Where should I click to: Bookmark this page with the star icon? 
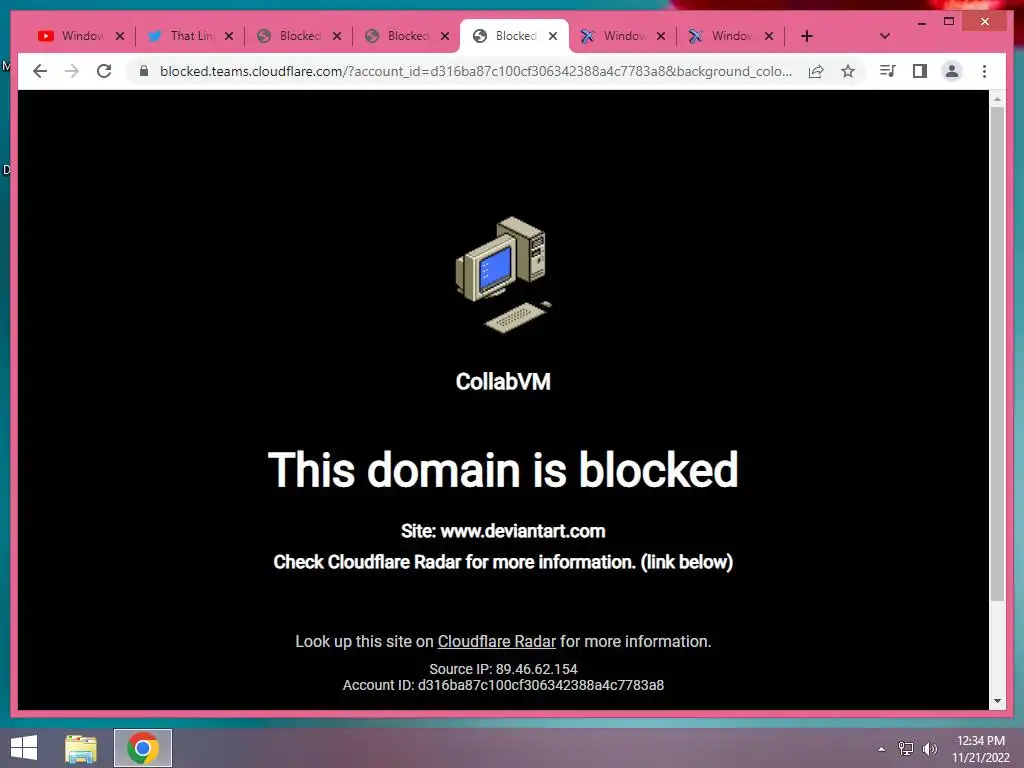[848, 71]
